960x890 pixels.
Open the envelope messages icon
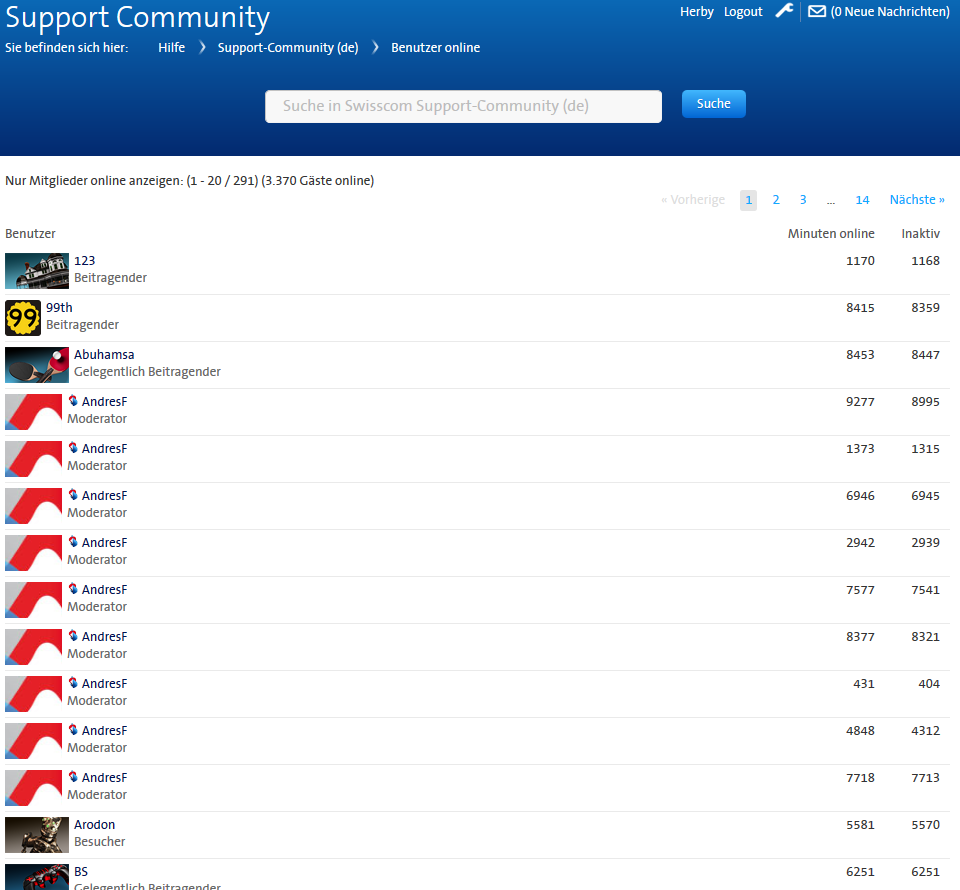click(x=817, y=12)
